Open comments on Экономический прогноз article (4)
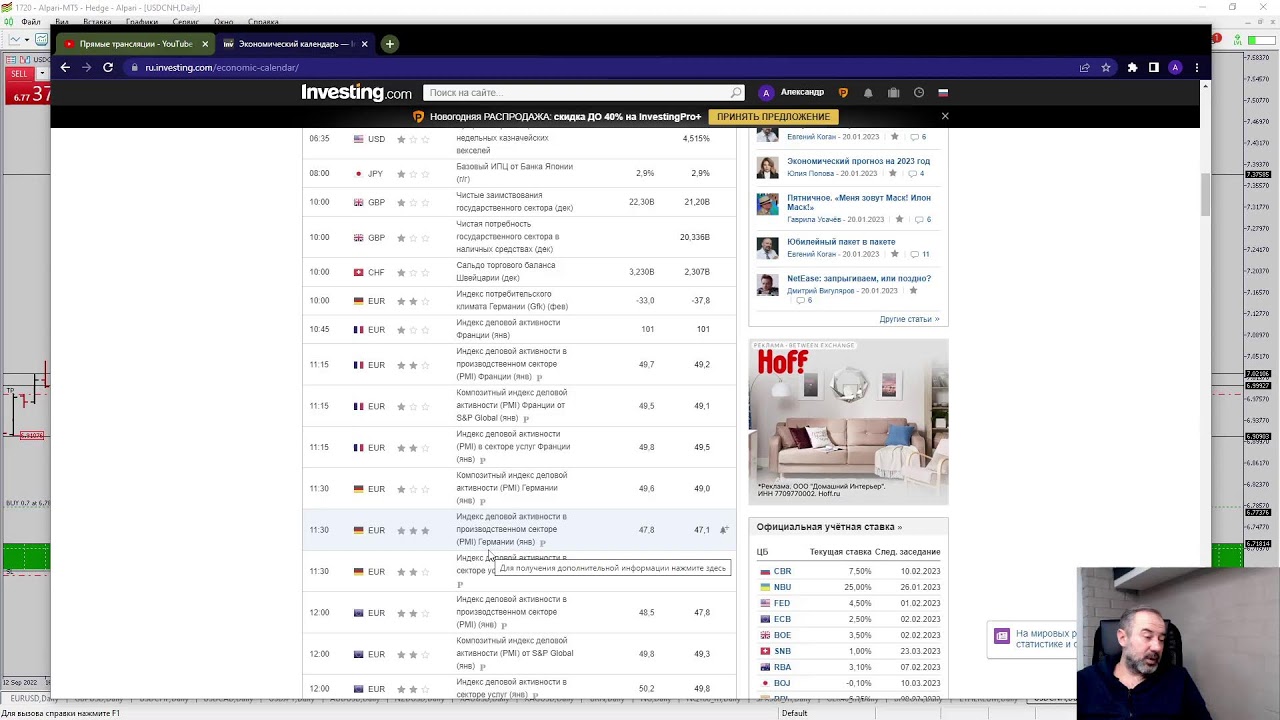 pyautogui.click(x=915, y=173)
